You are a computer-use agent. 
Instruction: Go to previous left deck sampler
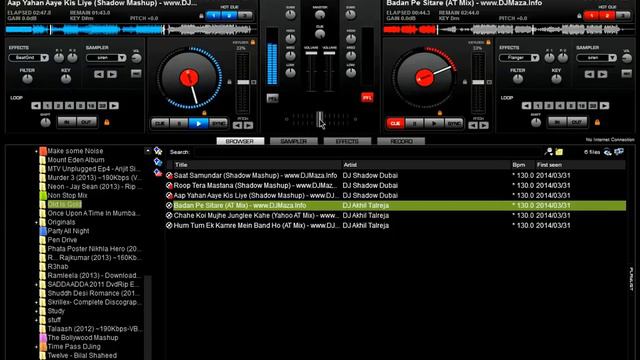pyautogui.click(x=99, y=74)
